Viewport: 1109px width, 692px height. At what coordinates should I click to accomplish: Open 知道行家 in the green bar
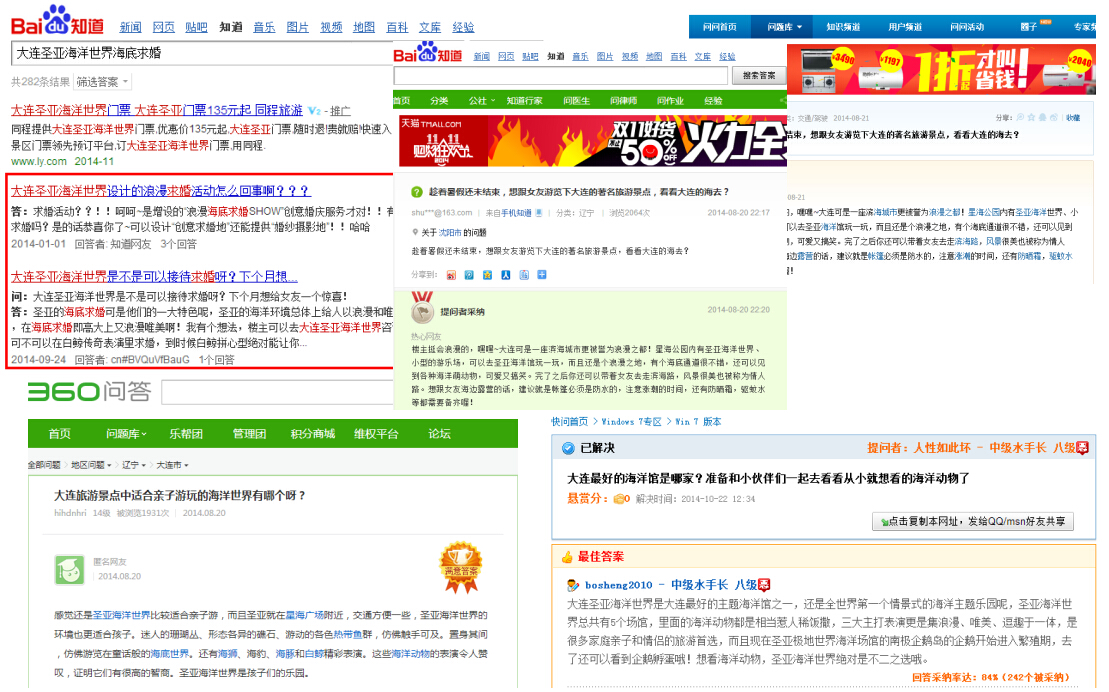coord(524,100)
